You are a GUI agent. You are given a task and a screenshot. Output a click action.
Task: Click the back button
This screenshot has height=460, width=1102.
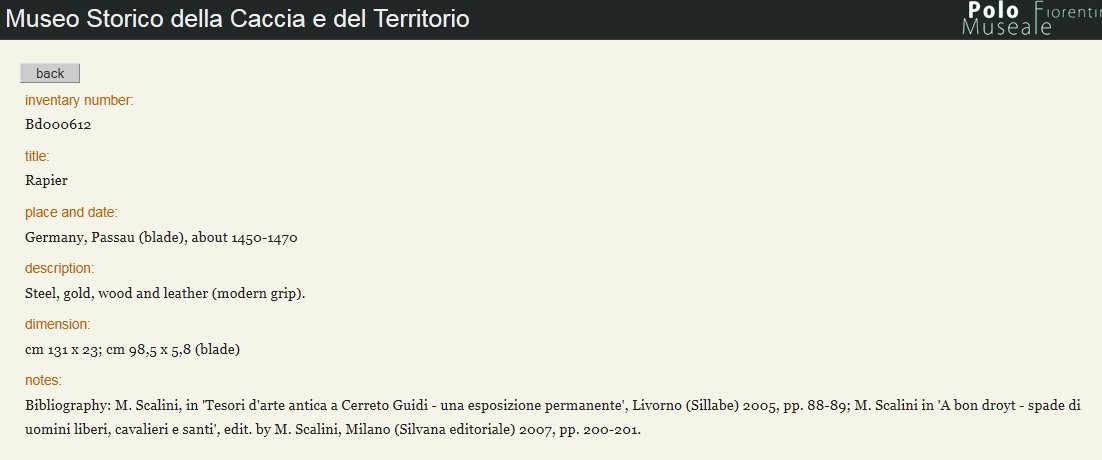(x=50, y=73)
